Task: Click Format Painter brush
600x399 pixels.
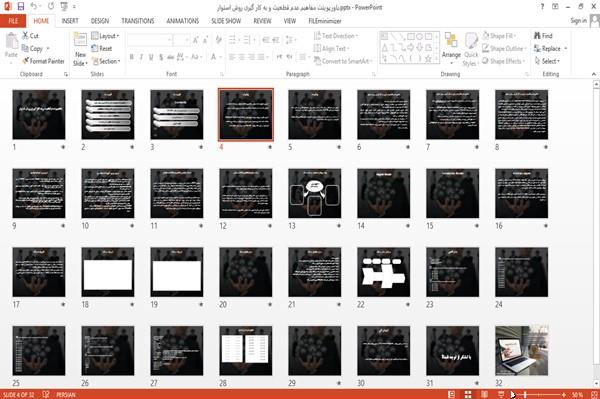Action: point(25,61)
